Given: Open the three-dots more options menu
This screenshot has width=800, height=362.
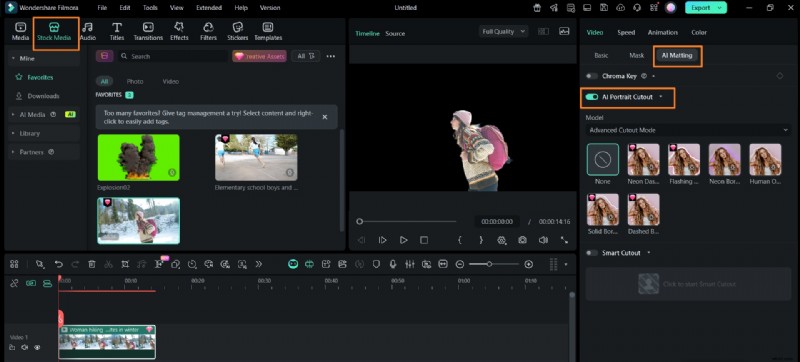Looking at the screenshot, I should (x=331, y=56).
